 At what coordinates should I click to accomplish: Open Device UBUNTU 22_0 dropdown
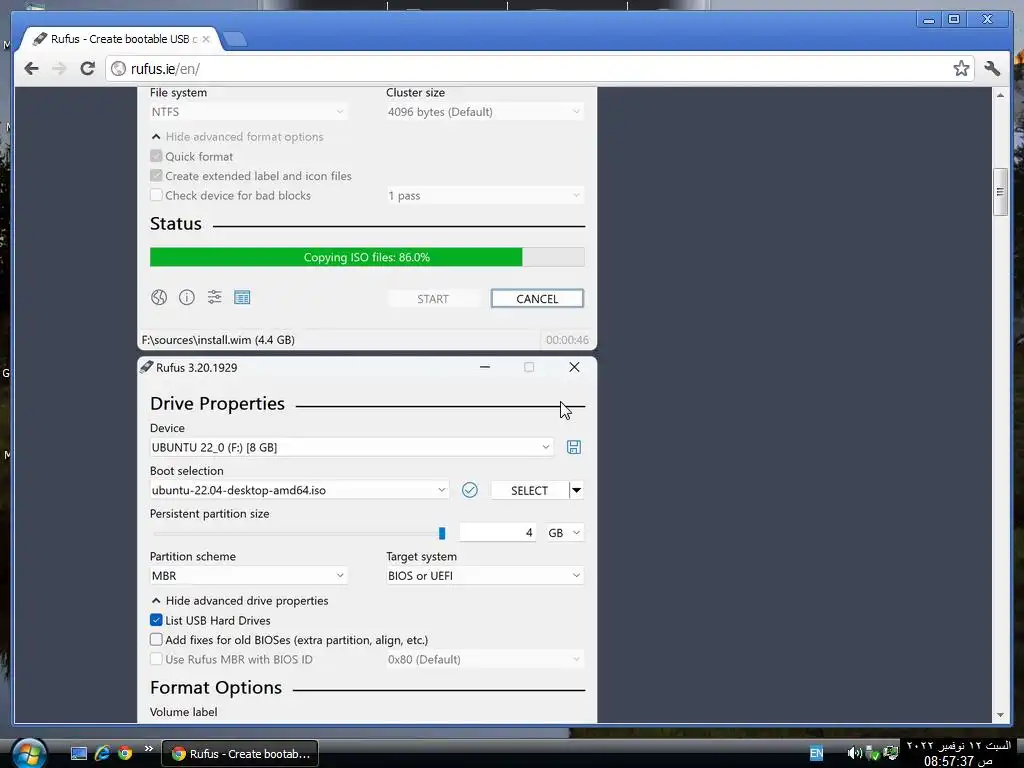click(x=351, y=447)
